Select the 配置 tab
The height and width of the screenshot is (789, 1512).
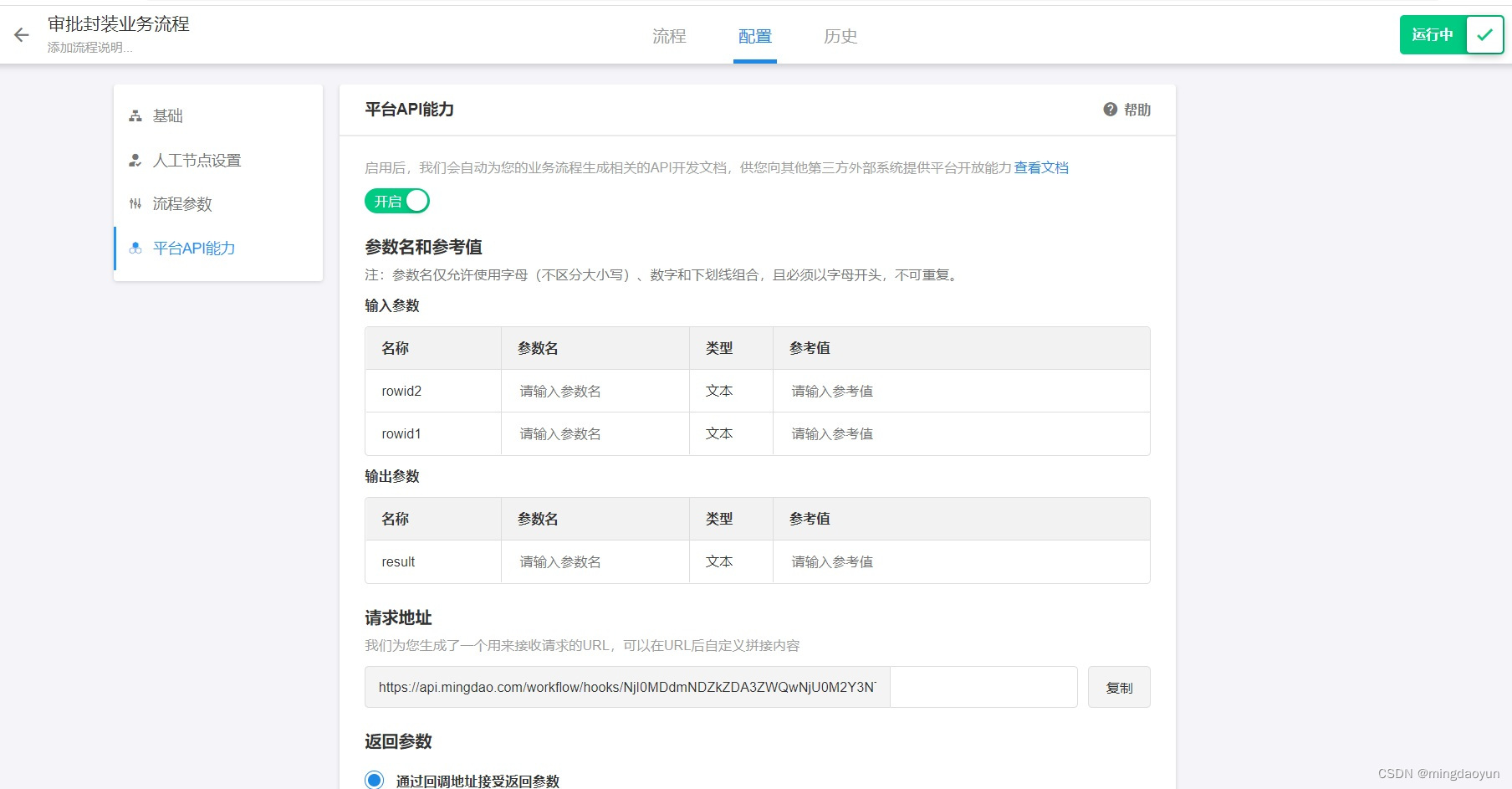pos(753,36)
